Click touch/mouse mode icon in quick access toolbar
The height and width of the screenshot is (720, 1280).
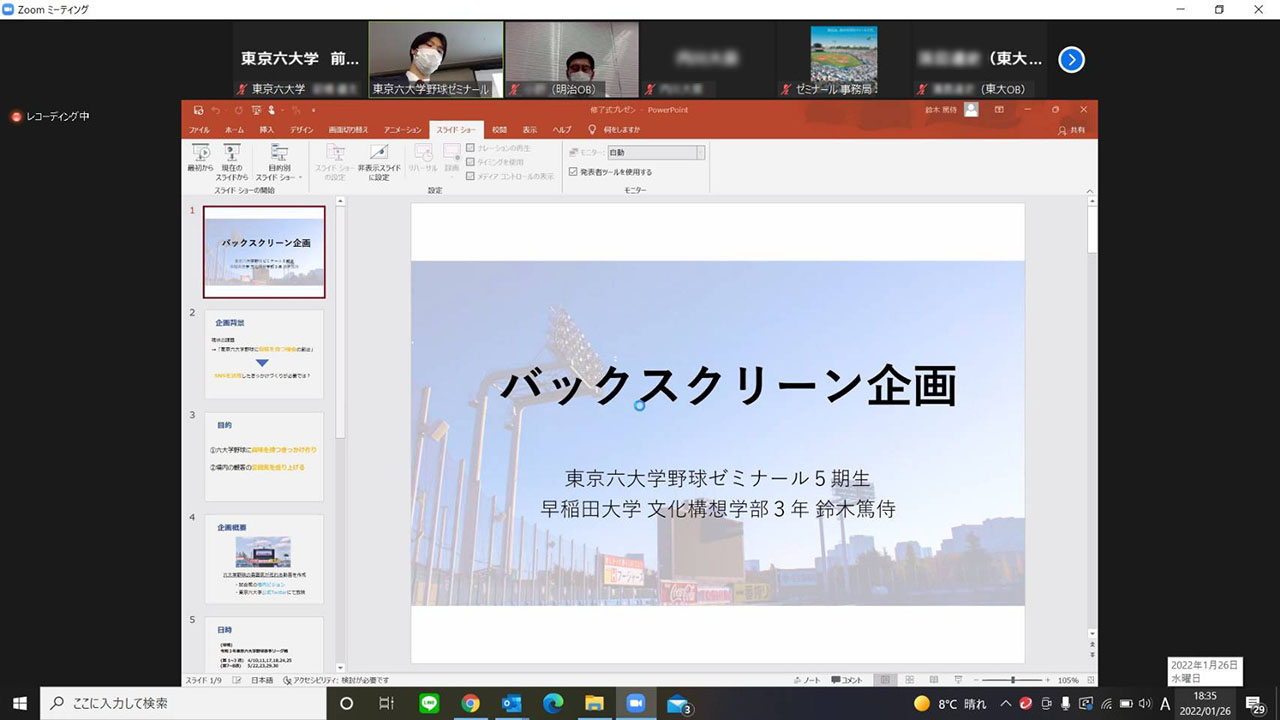coord(272,109)
